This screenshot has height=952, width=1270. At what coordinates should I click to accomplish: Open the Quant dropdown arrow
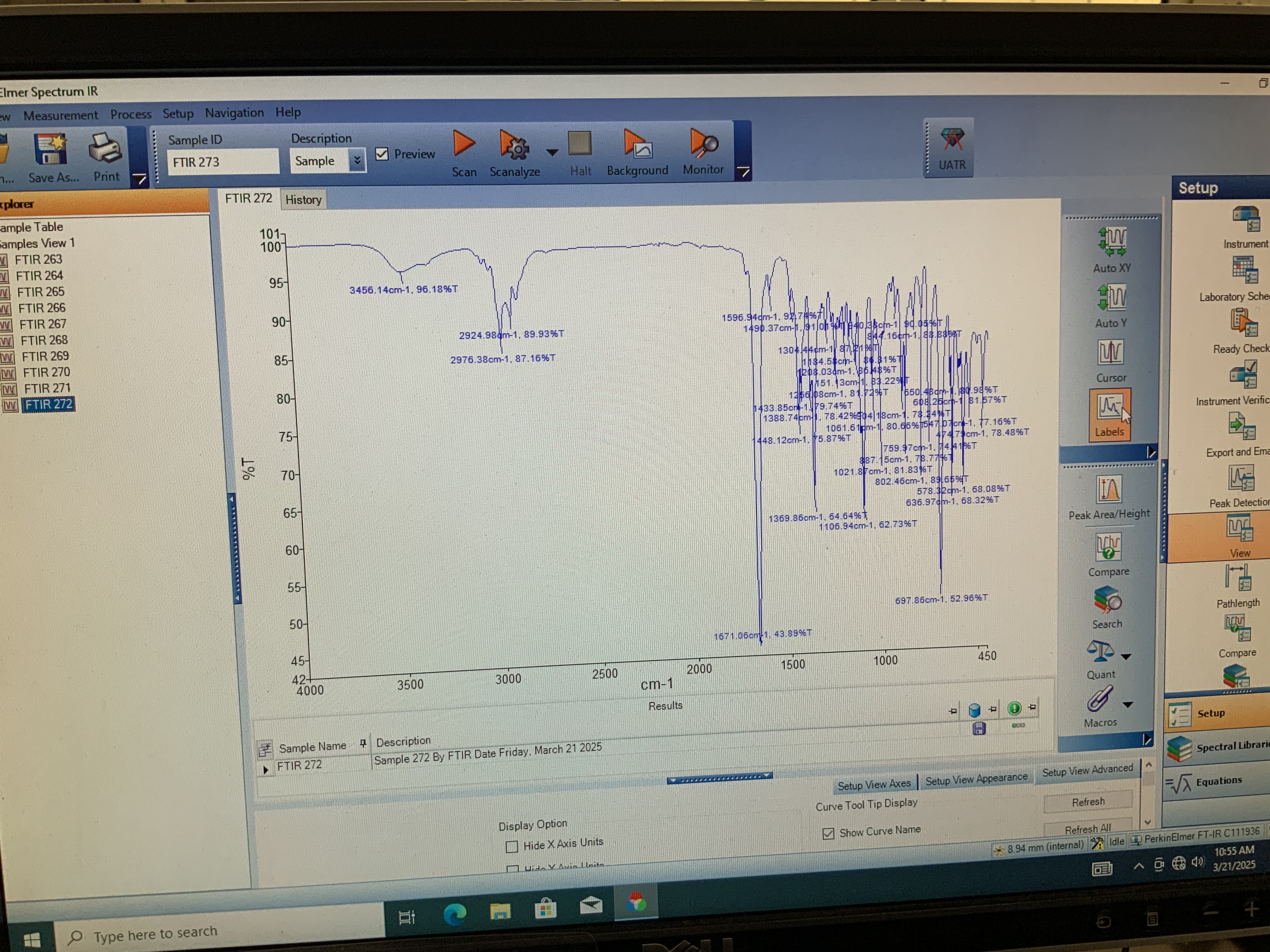pos(1126,656)
